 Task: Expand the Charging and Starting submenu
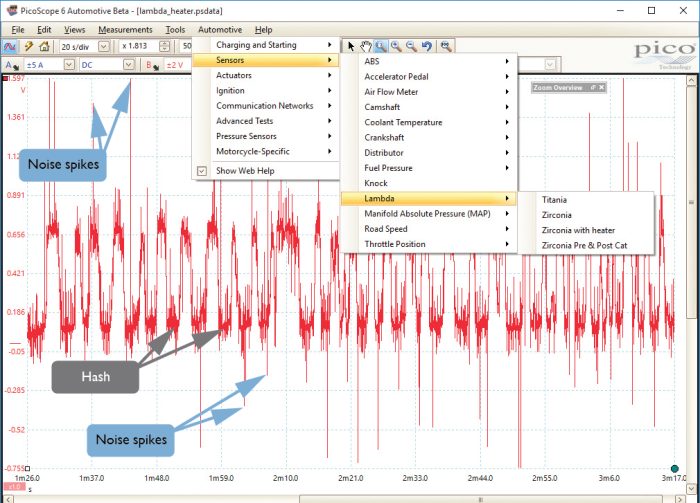point(266,45)
